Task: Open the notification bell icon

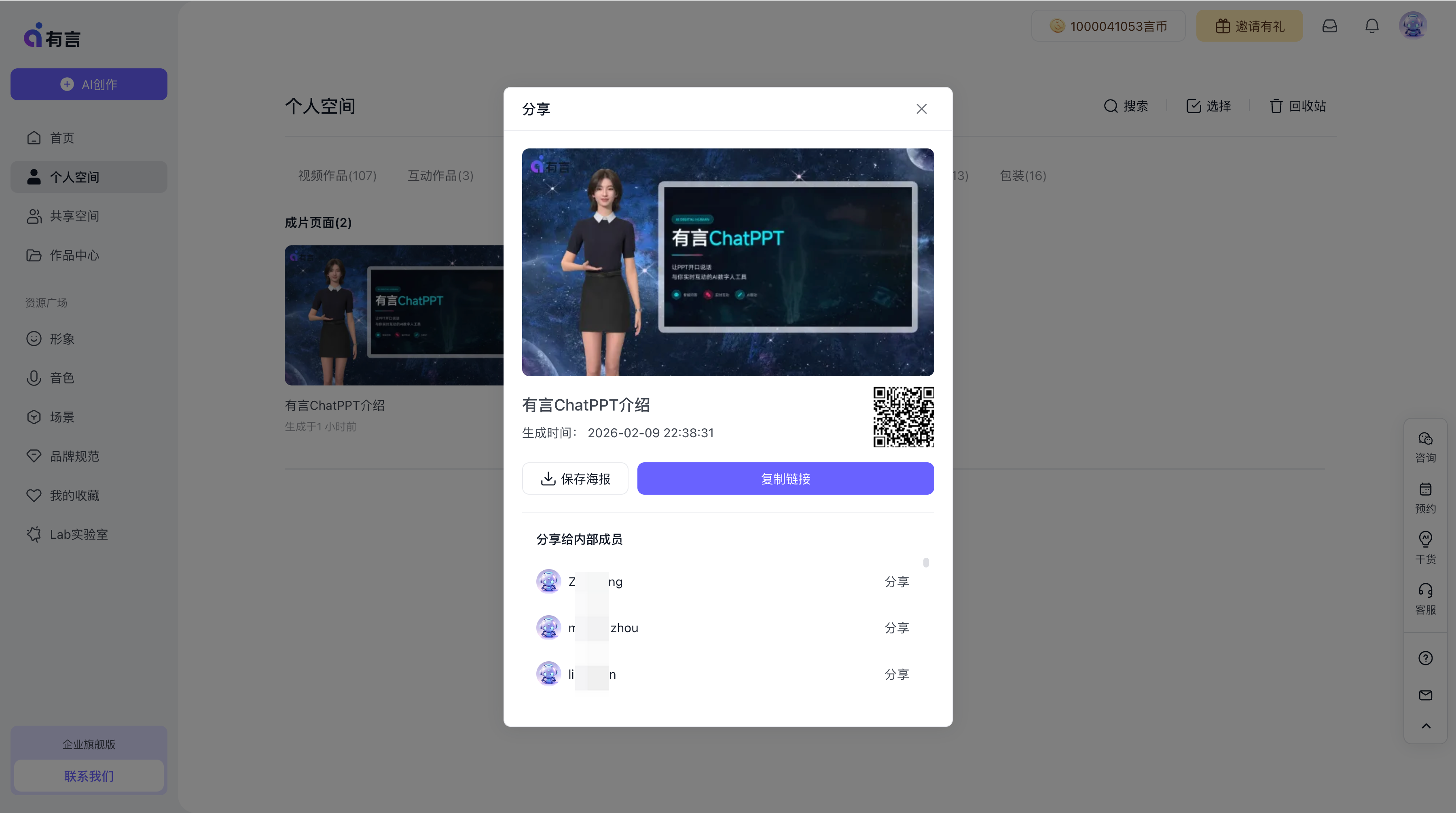Action: pos(1372,26)
